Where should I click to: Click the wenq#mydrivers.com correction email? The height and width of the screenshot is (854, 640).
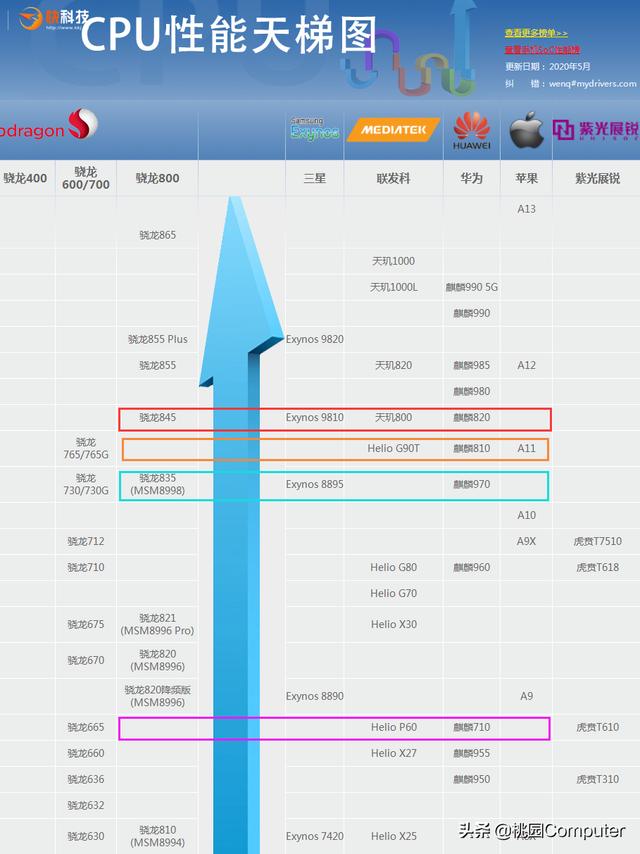click(x=593, y=83)
